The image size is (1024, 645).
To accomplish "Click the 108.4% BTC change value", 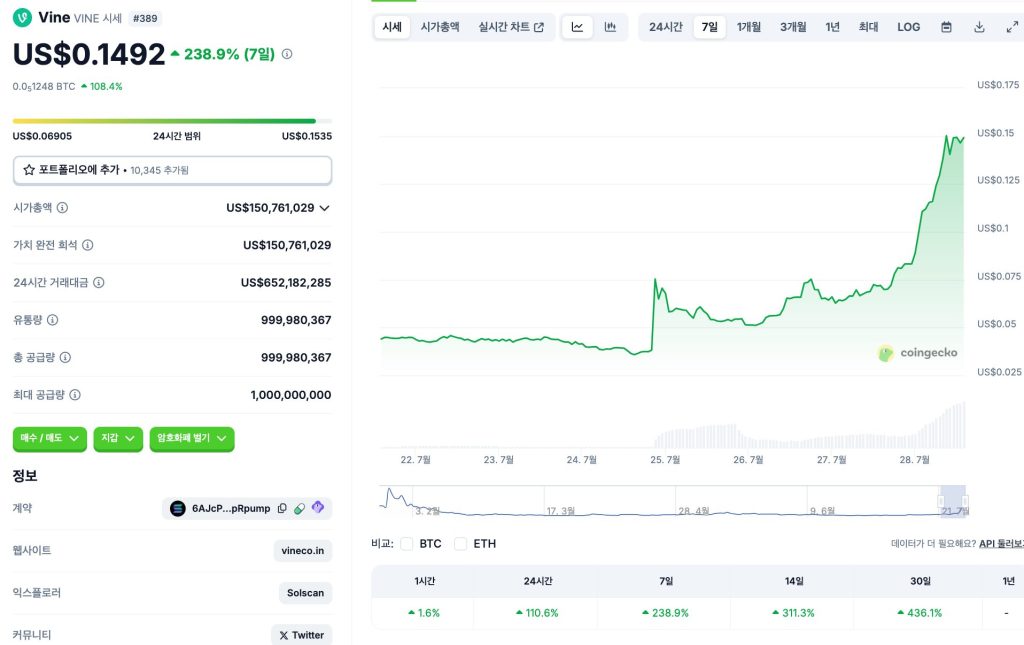I will click(102, 86).
